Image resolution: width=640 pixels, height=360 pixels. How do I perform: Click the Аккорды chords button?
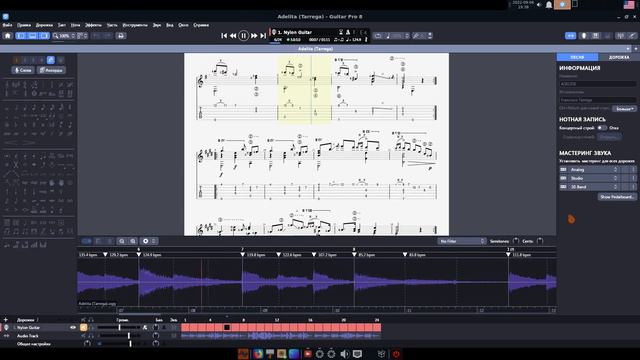click(51, 70)
